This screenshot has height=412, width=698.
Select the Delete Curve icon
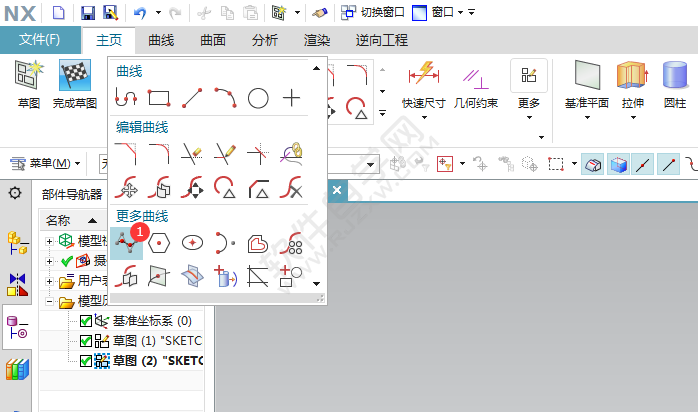click(292, 187)
